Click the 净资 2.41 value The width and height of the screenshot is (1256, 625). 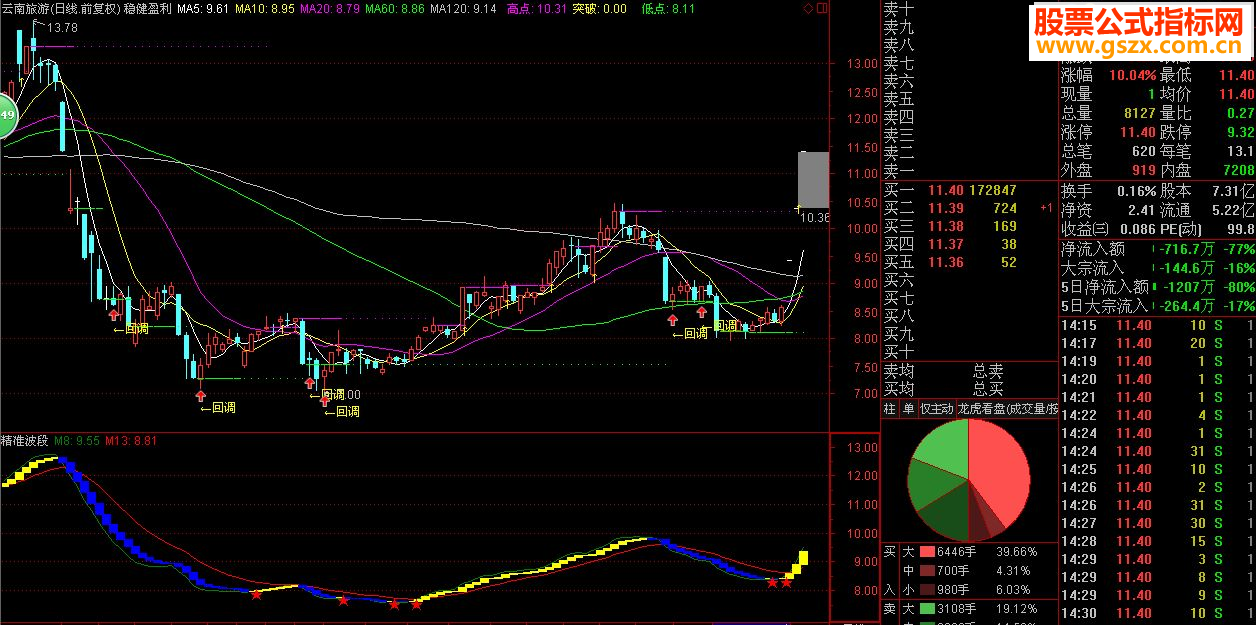coord(1141,210)
